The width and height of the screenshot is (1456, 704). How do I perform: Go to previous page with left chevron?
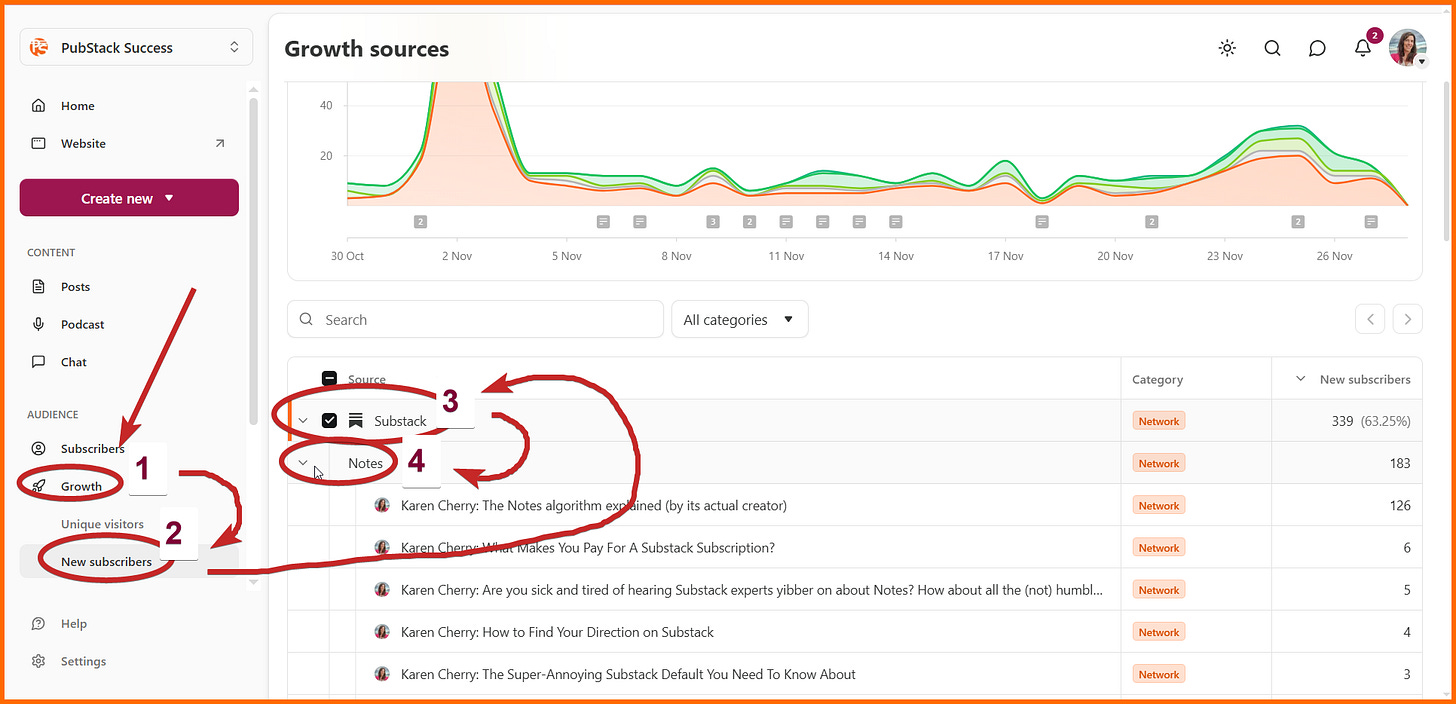tap(1370, 320)
